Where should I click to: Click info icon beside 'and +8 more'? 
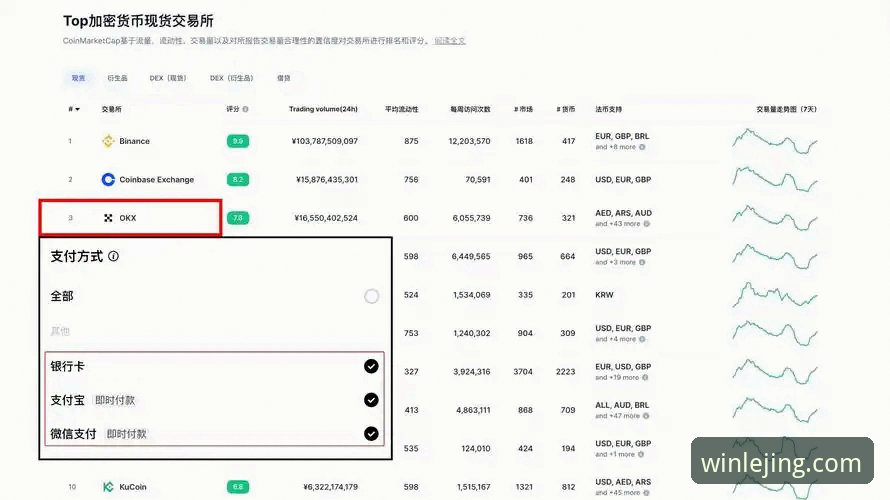pyautogui.click(x=642, y=147)
